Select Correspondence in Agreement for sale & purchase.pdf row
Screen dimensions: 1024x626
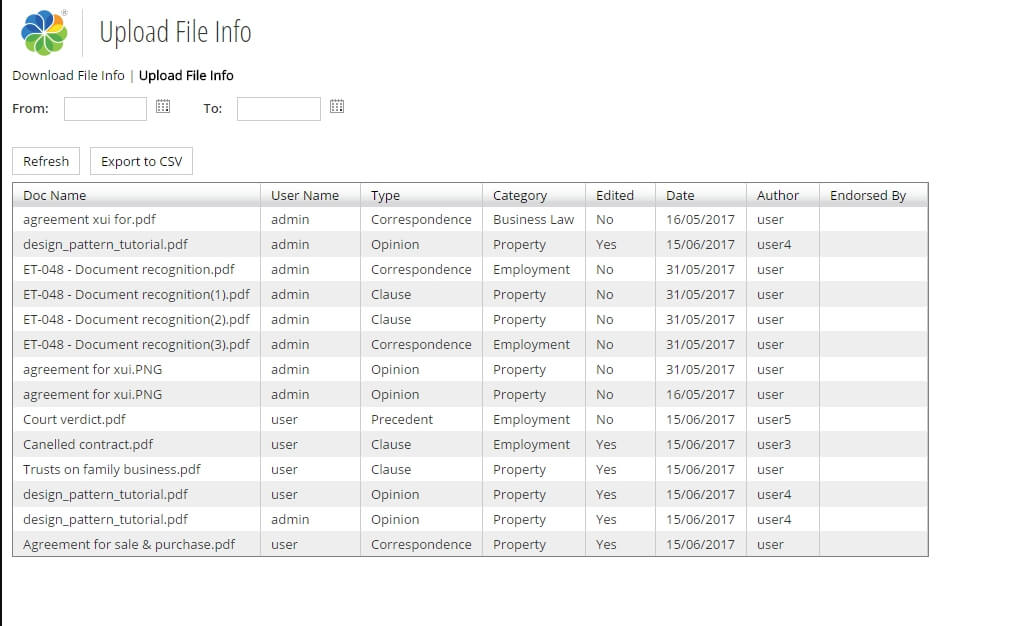421,544
